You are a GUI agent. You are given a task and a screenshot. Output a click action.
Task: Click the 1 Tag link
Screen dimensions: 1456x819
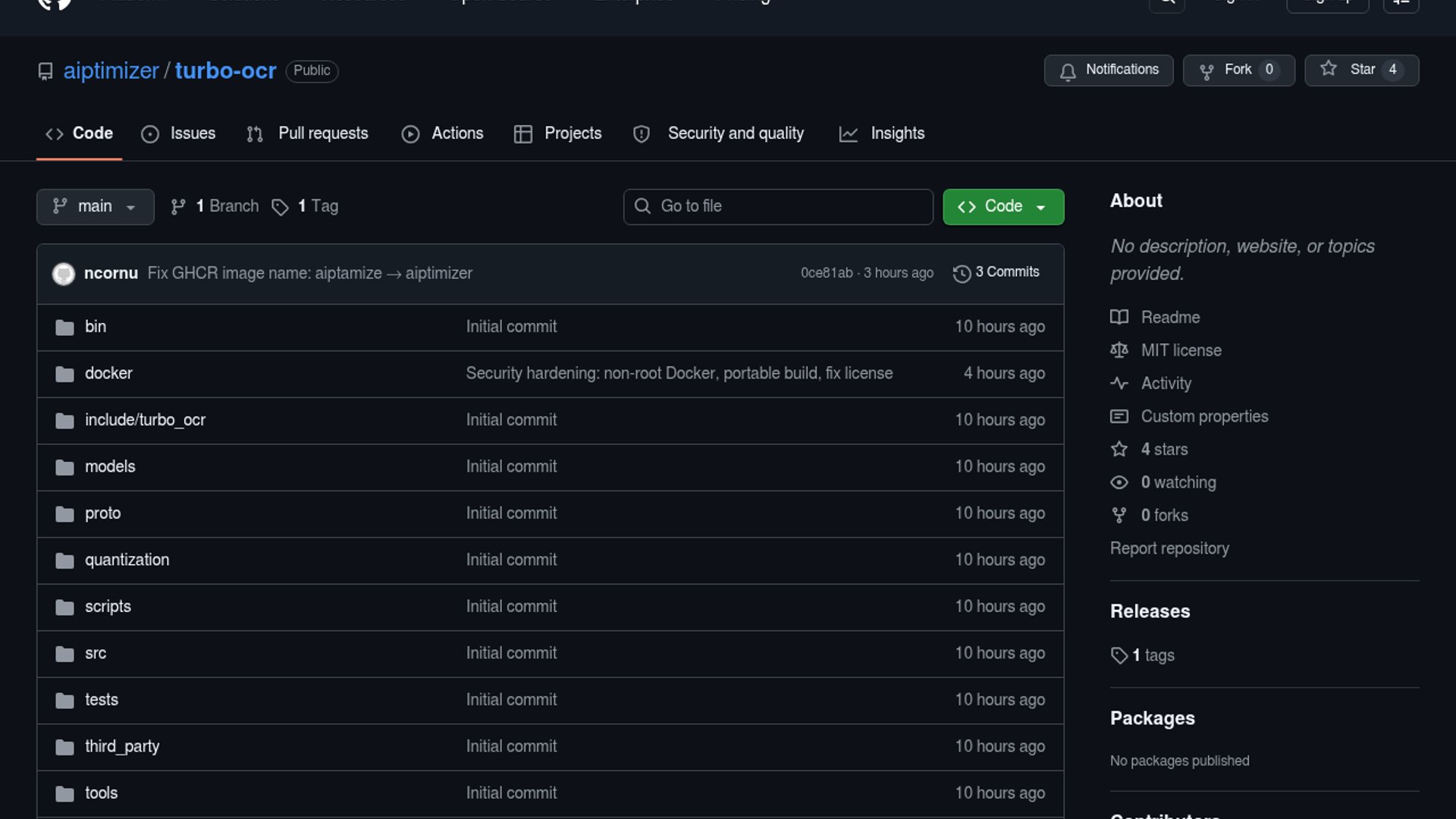[x=306, y=206]
